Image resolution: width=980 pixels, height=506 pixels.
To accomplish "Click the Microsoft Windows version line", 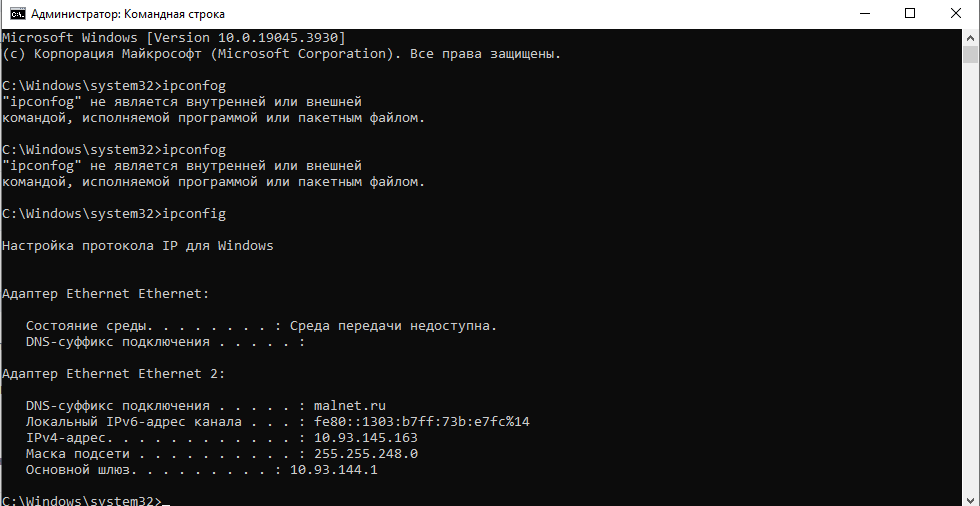I will pyautogui.click(x=174, y=37).
